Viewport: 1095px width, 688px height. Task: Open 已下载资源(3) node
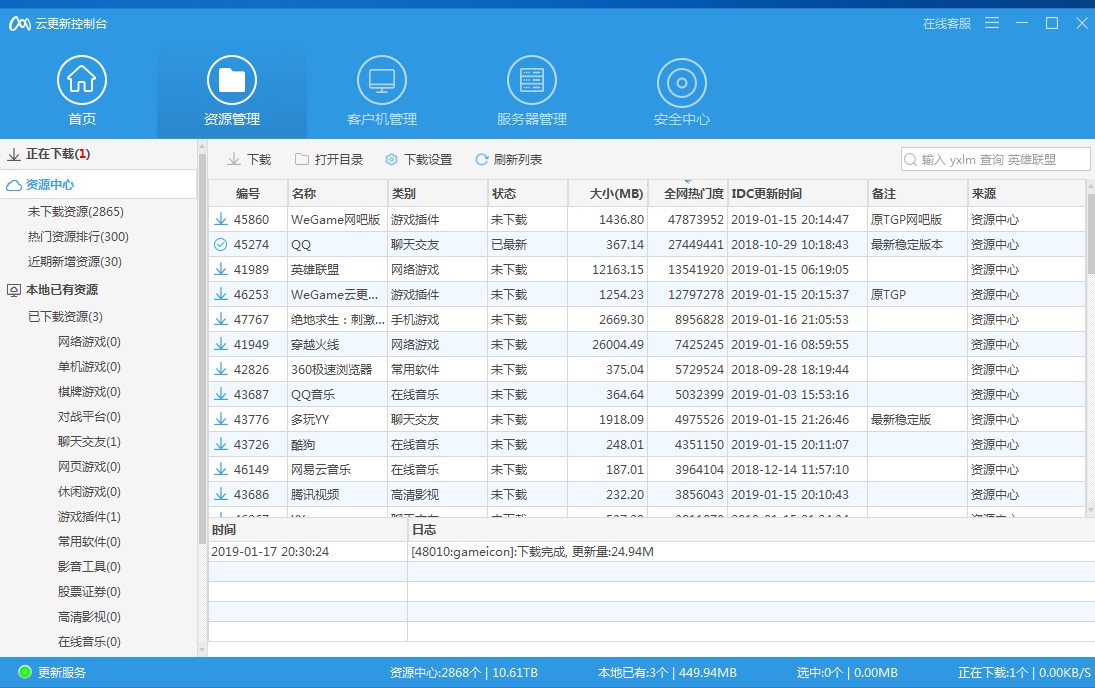click(65, 317)
